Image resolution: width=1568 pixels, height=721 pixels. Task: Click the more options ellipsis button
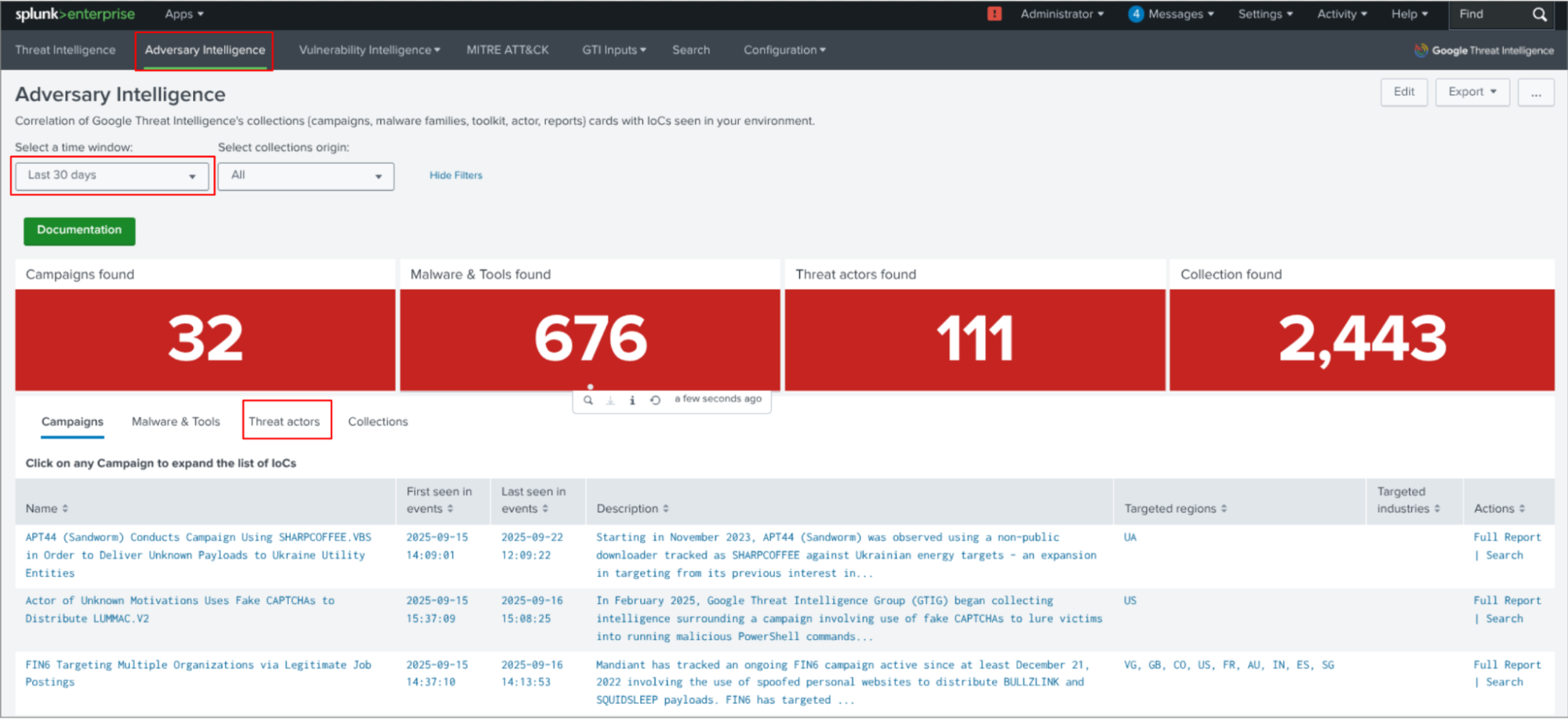1536,92
